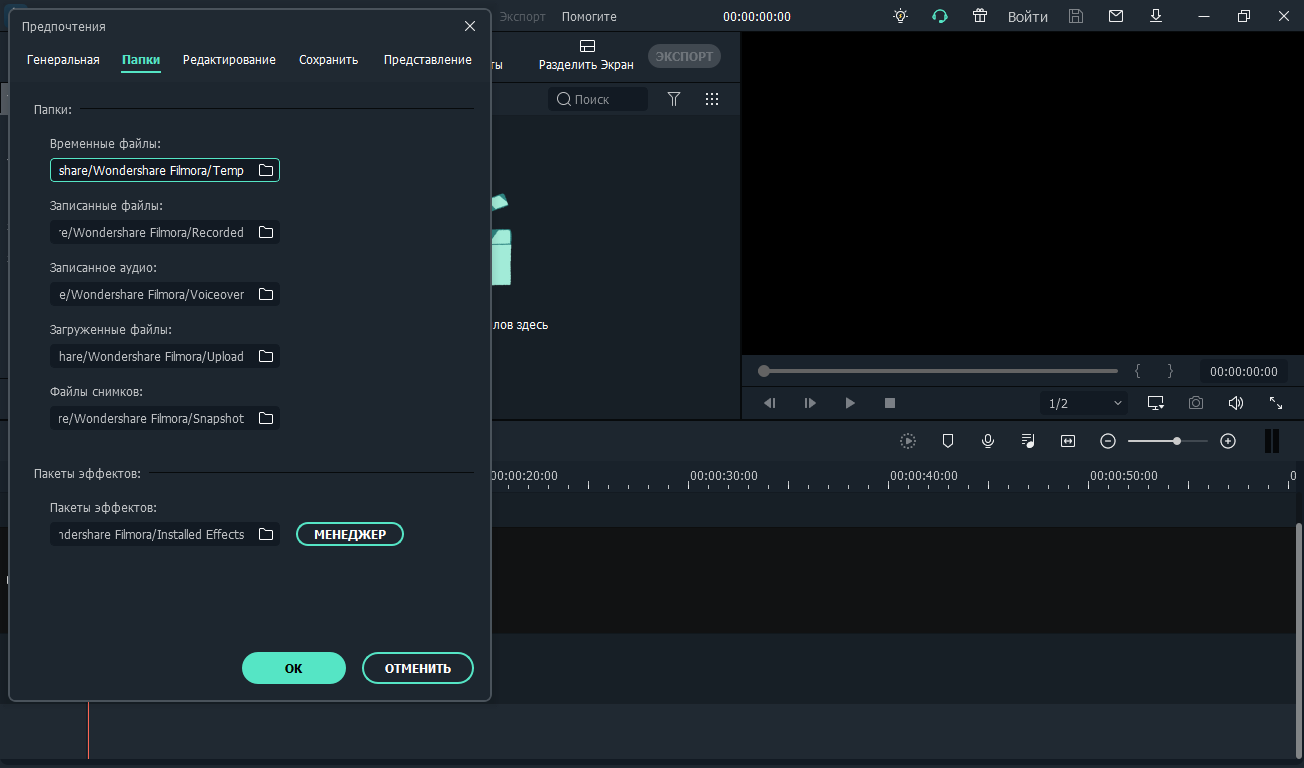Open folder picker for Файлы снимков
The width and height of the screenshot is (1304, 768).
pyautogui.click(x=266, y=418)
